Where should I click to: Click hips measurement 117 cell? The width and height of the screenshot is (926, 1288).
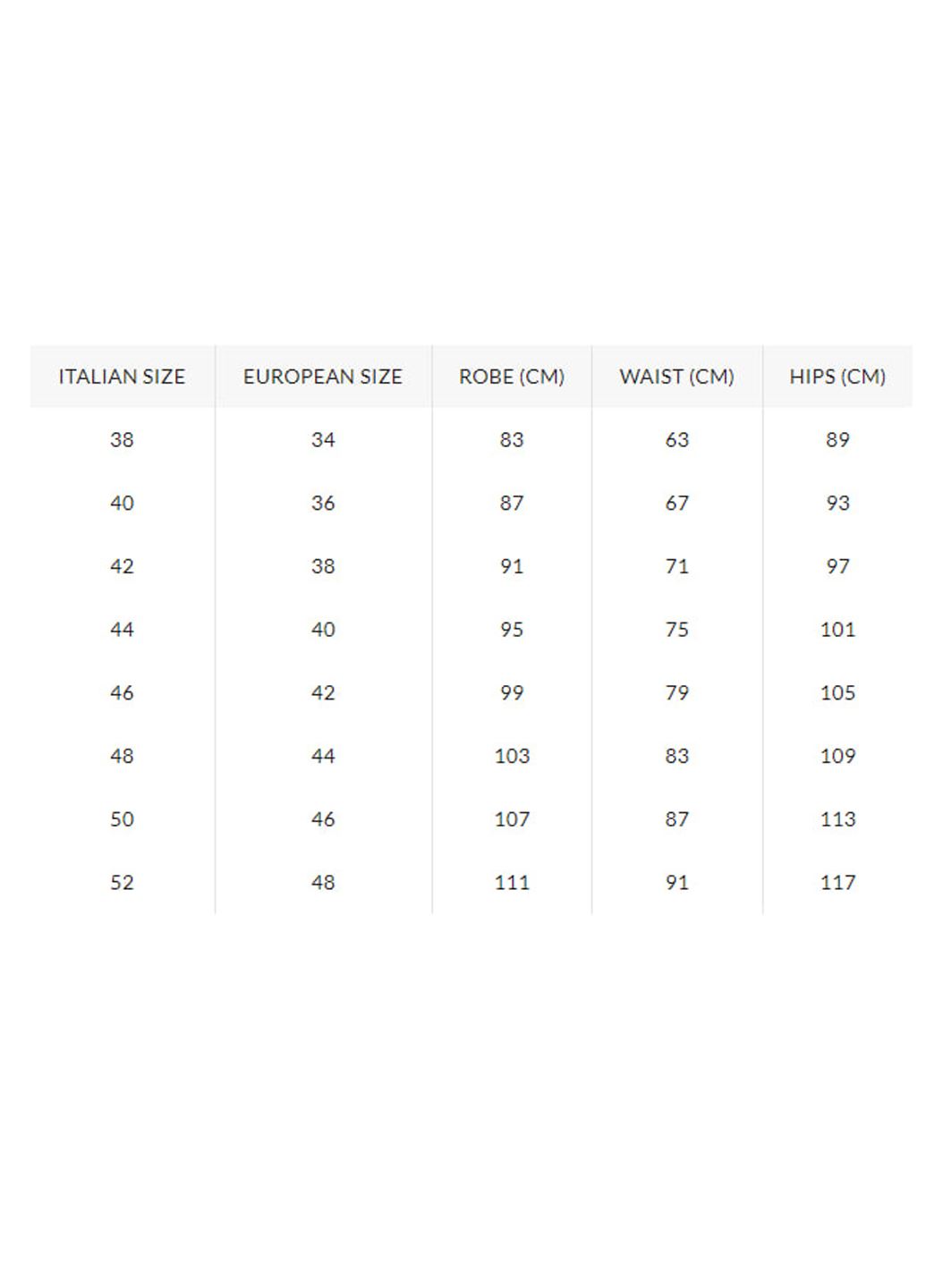coord(837,883)
